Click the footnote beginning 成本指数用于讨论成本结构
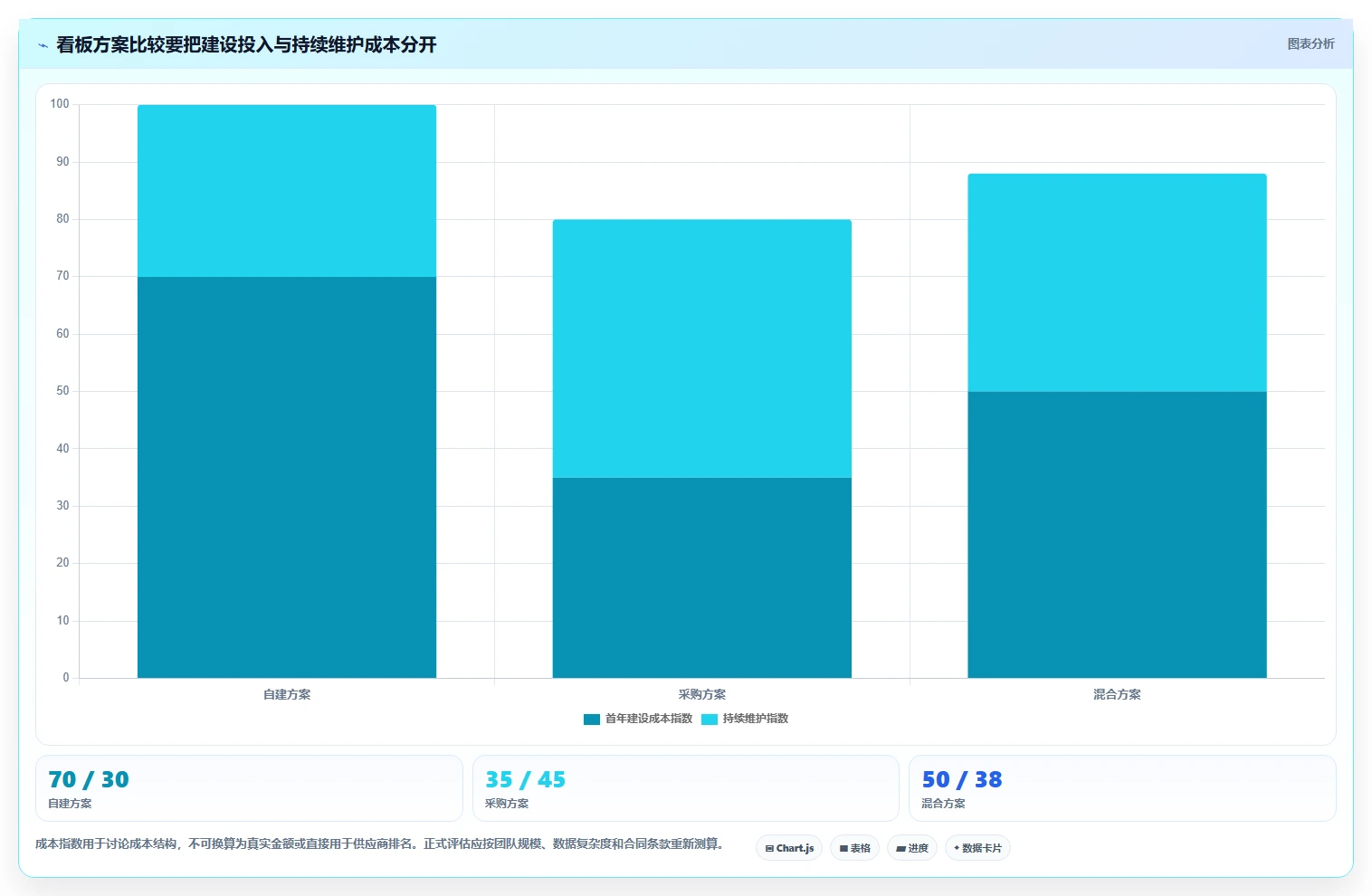The image size is (1372, 896). click(379, 844)
